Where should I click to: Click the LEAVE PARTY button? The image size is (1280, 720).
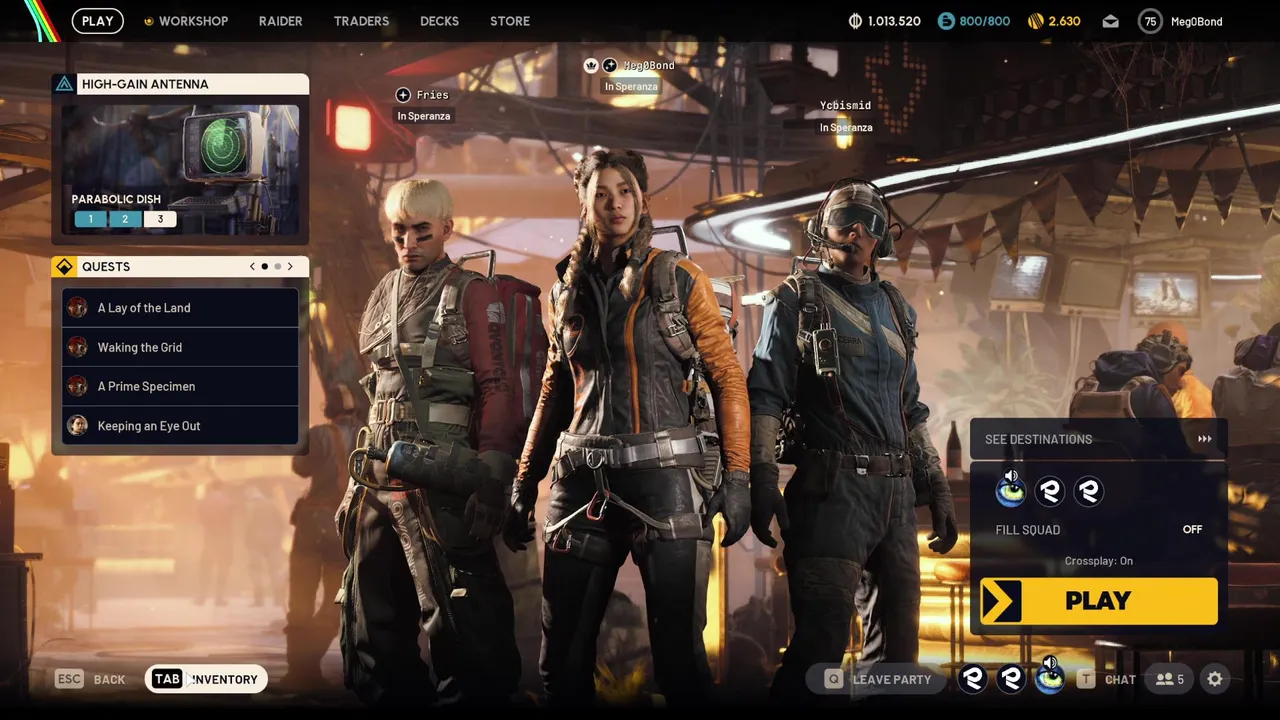click(878, 679)
